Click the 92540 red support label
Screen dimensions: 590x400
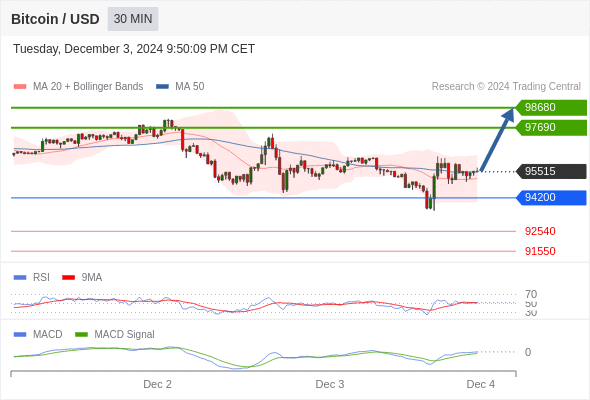(x=540, y=231)
